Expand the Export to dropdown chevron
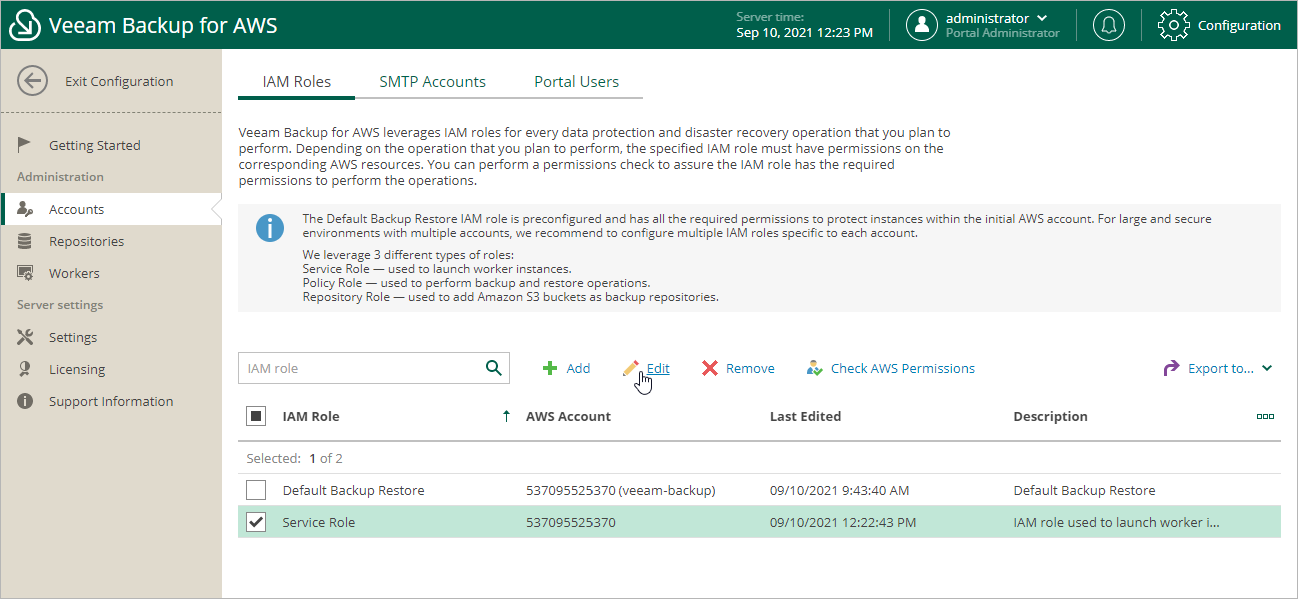This screenshot has width=1298, height=599. pos(1267,368)
